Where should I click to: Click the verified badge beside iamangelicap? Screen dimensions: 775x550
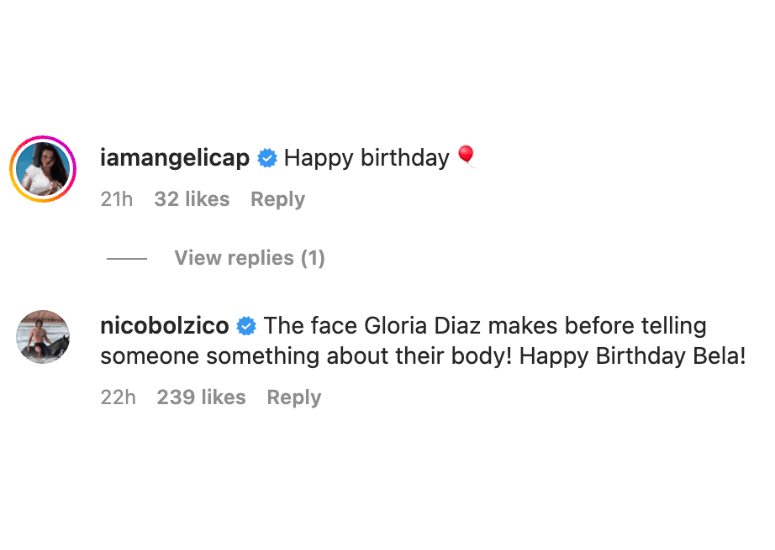point(267,158)
